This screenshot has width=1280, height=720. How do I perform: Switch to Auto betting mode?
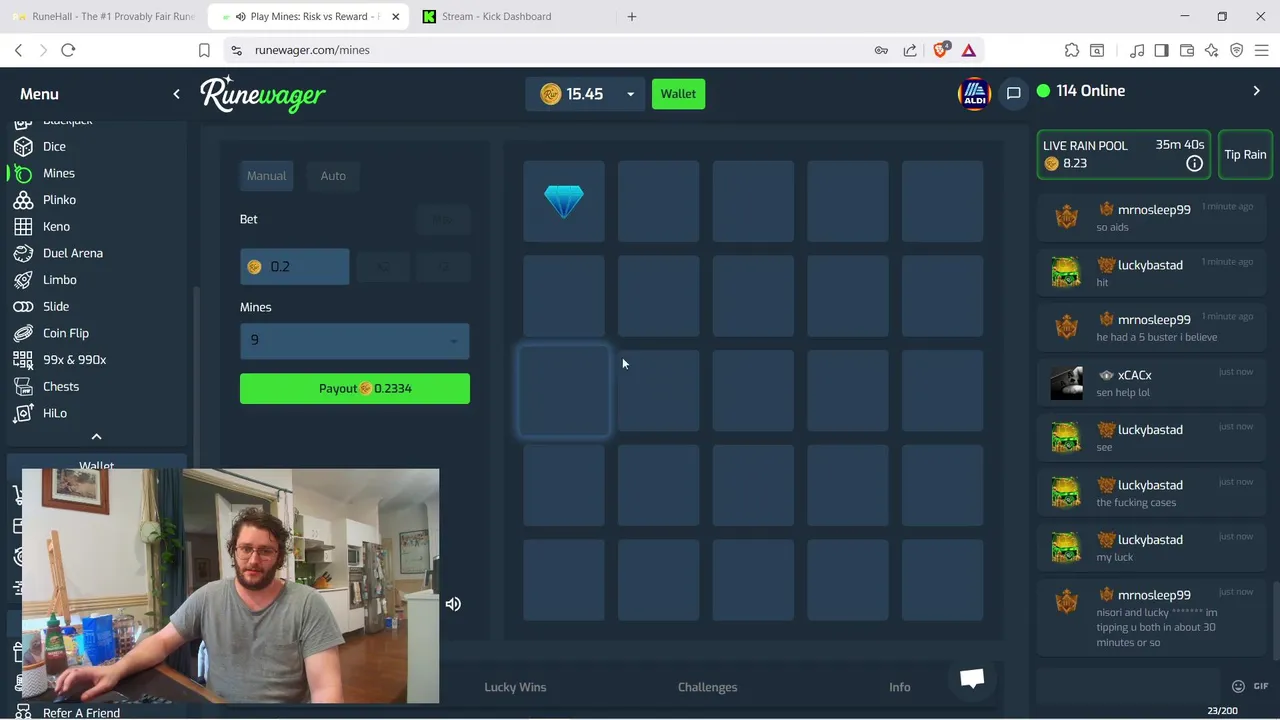click(333, 176)
